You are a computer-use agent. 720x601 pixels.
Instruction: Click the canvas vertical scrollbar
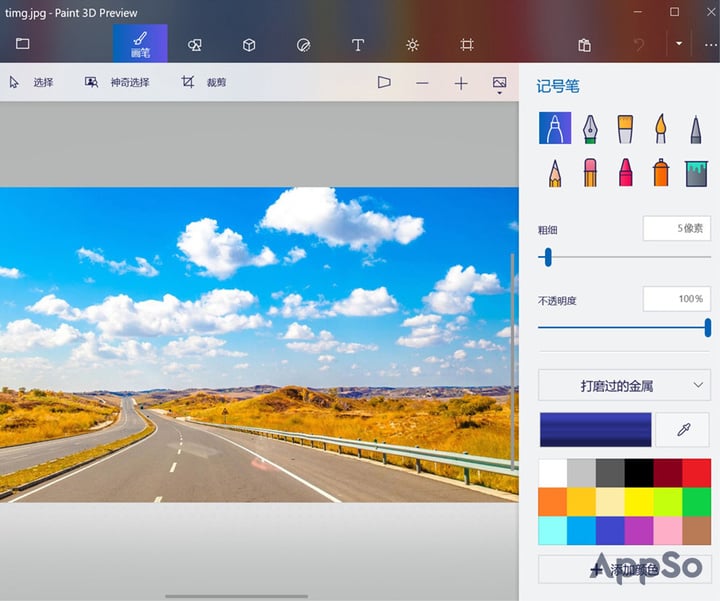pyautogui.click(x=512, y=361)
